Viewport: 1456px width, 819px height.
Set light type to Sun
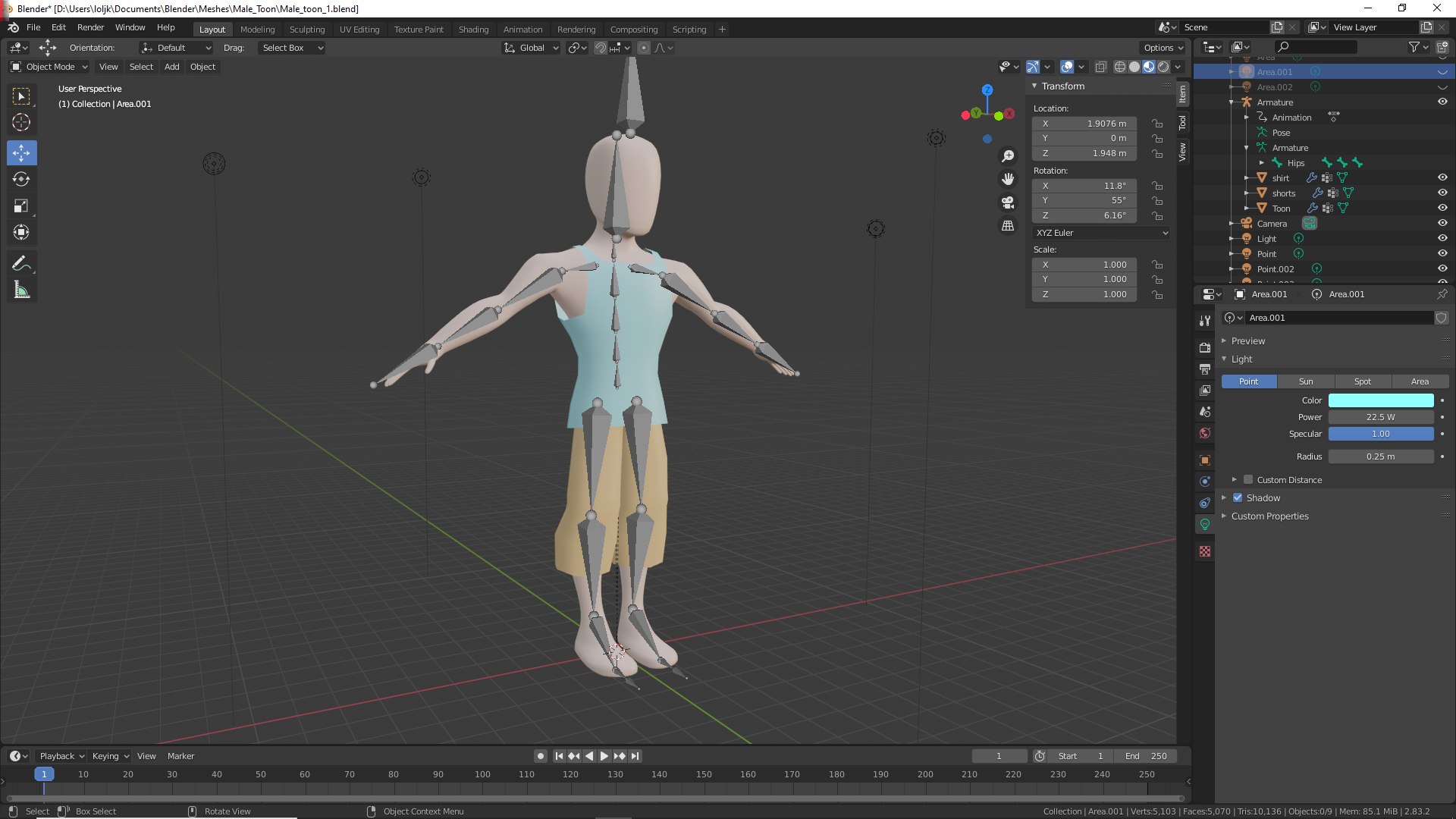coord(1306,381)
